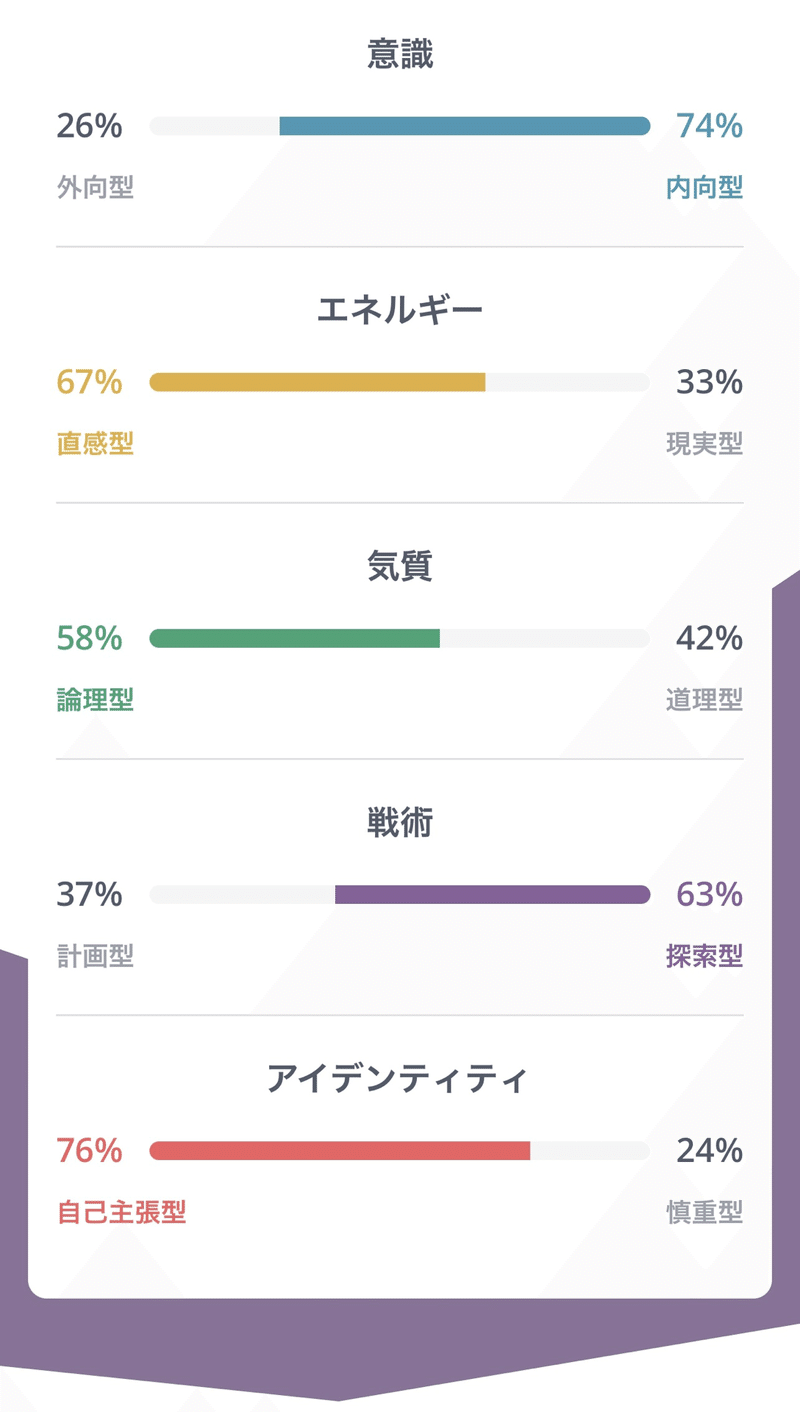Screen dimensions: 800x1412
Task: Click the purple 戦術 progress bar
Action: 492,894
